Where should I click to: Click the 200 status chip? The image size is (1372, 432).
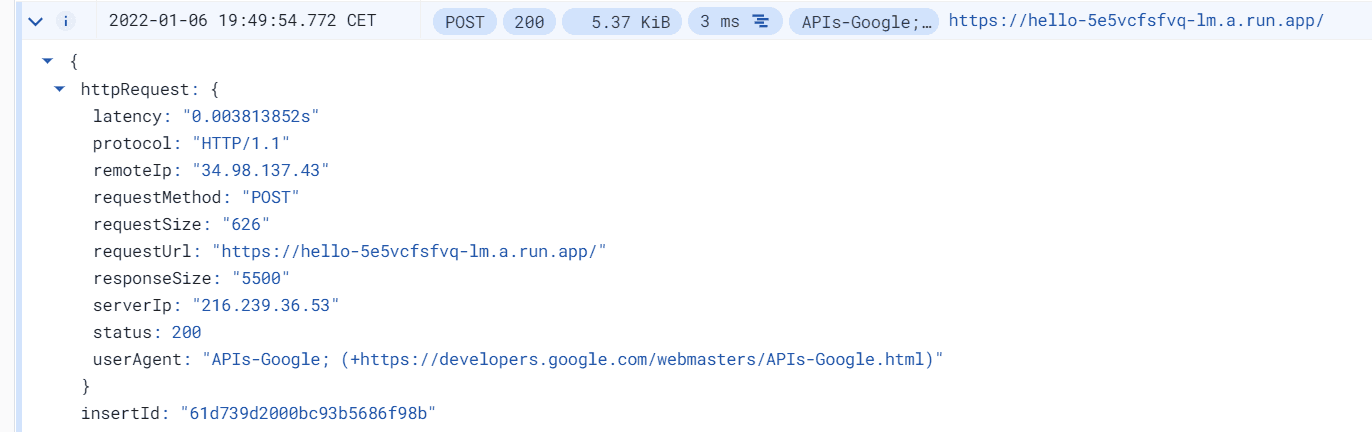[529, 21]
